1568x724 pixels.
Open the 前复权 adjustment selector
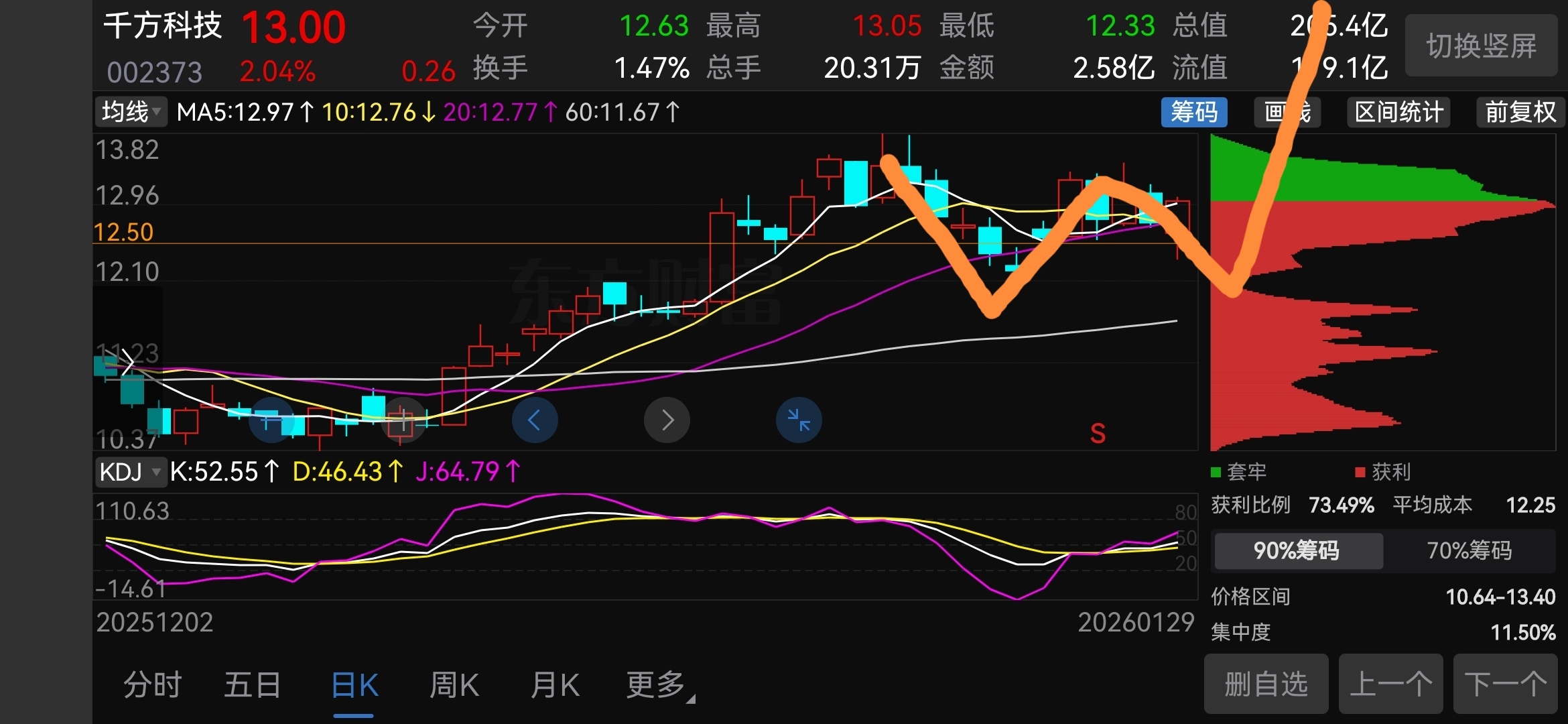[x=1520, y=112]
